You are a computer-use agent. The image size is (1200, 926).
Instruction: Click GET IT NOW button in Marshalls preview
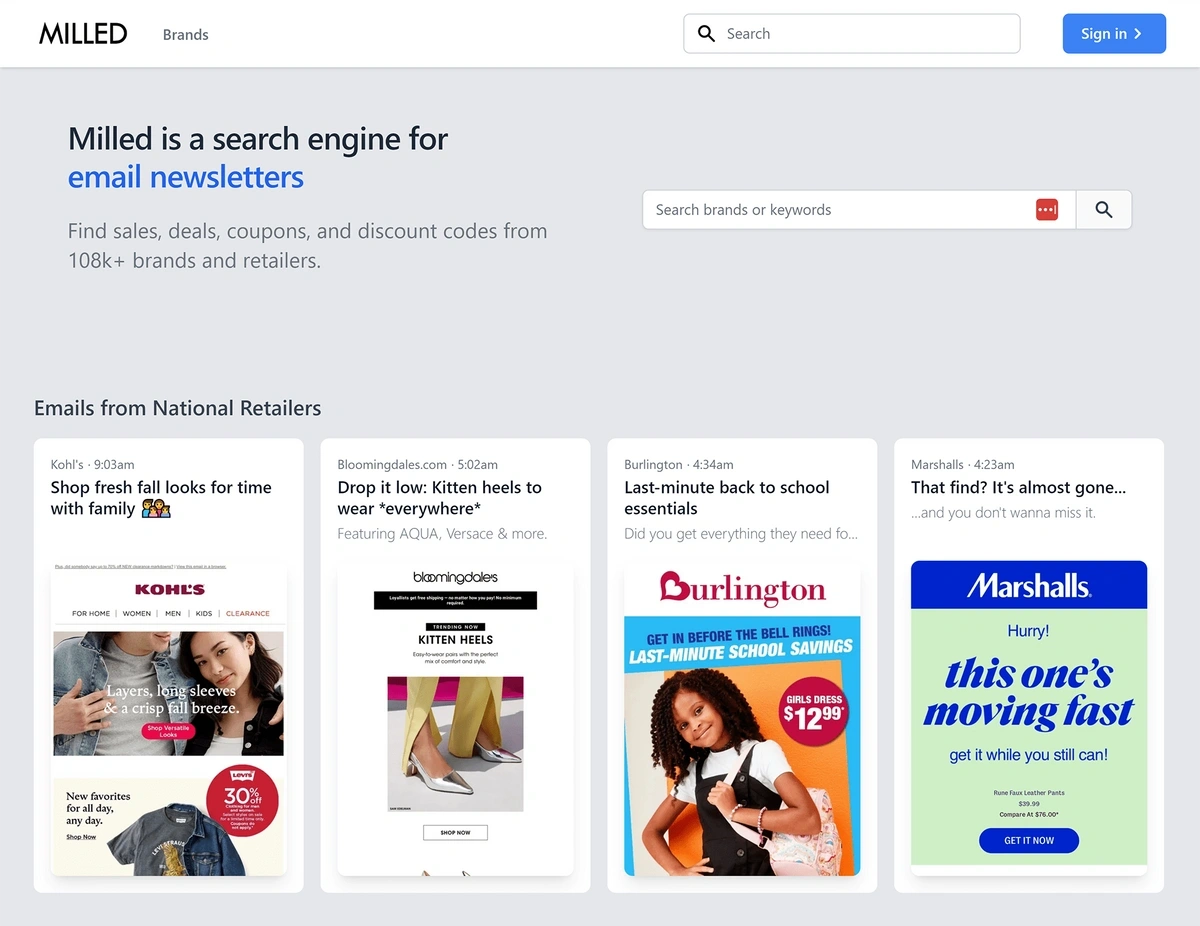pyautogui.click(x=1029, y=841)
